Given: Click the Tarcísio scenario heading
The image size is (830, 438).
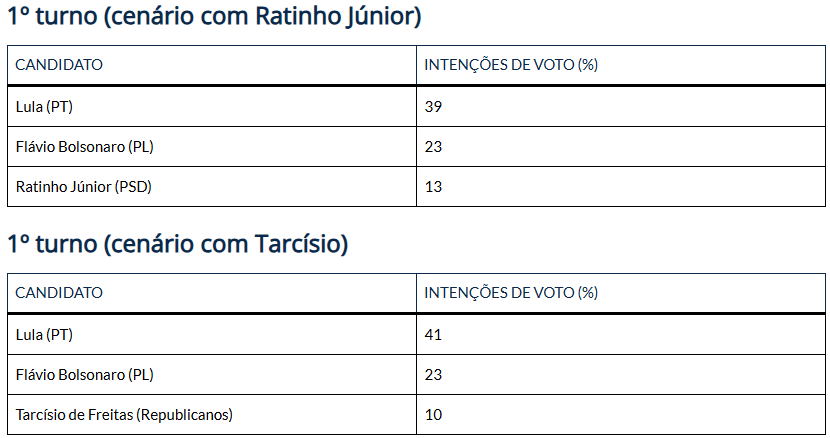Looking at the screenshot, I should point(177,244).
